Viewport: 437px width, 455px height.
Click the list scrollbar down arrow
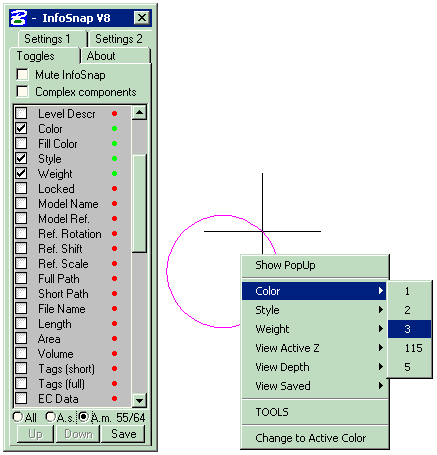pos(139,400)
